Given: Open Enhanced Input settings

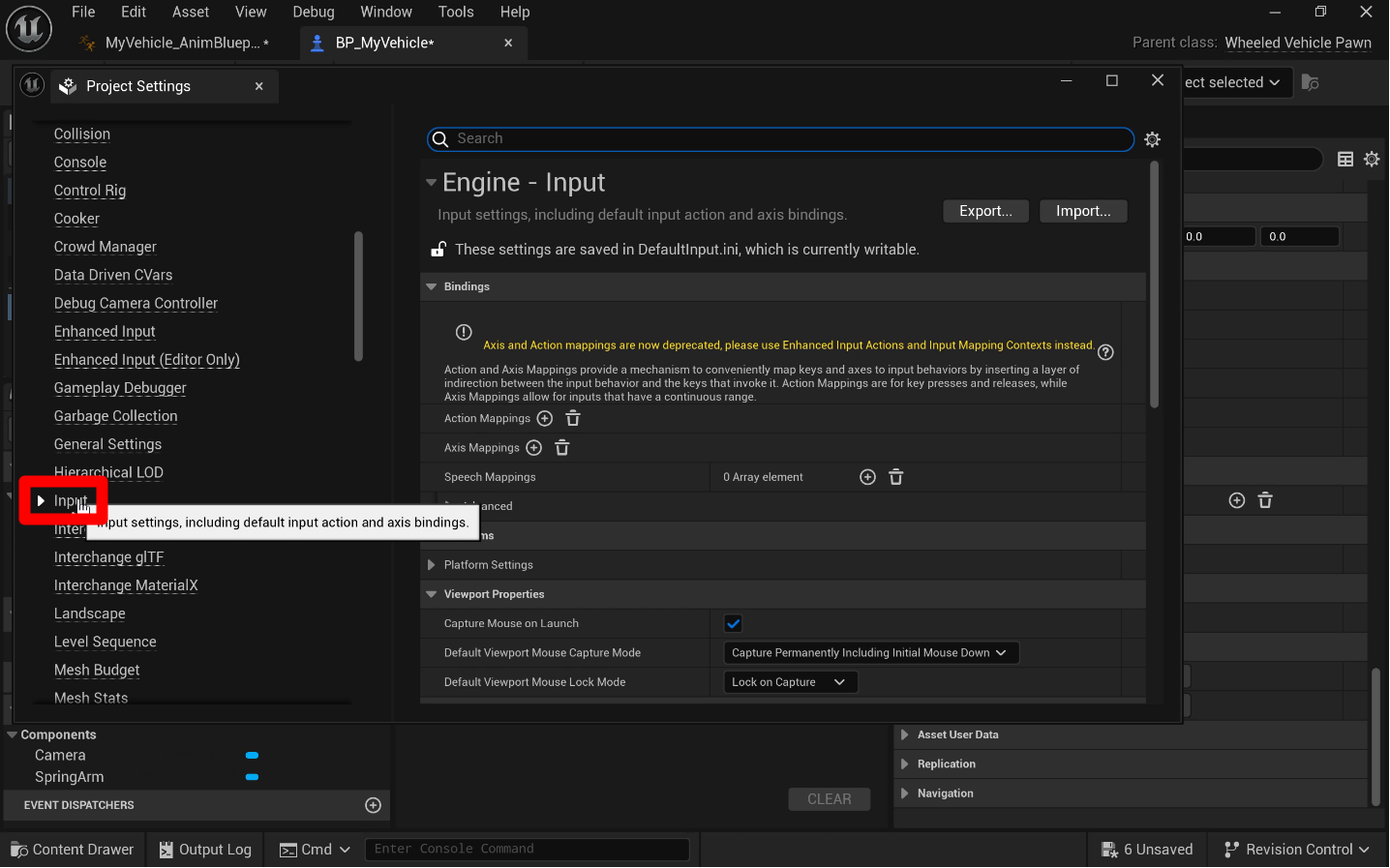Looking at the screenshot, I should [105, 332].
